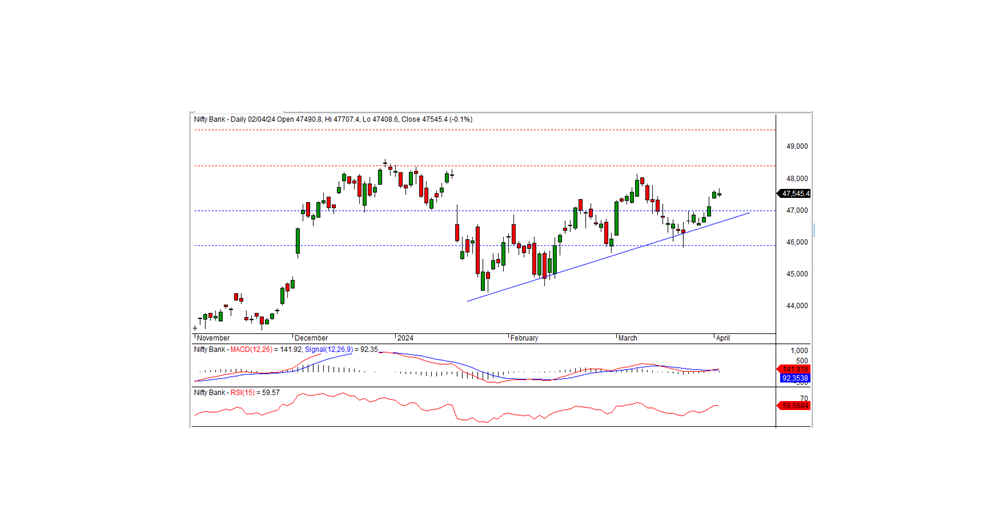Click the 48,000 price axis label
Screen dimensions: 986x528
(x=797, y=179)
